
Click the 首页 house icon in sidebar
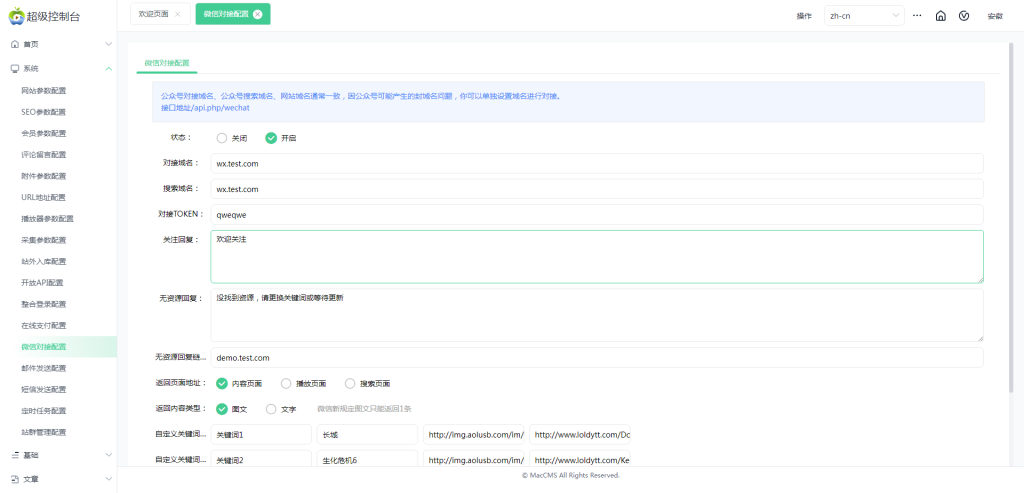click(15, 44)
